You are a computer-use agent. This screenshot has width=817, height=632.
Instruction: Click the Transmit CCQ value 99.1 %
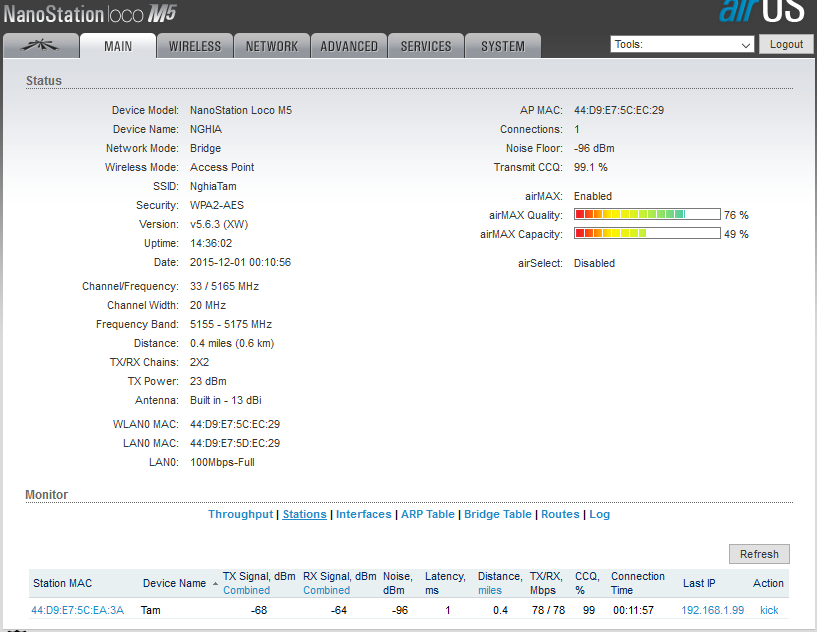[590, 167]
